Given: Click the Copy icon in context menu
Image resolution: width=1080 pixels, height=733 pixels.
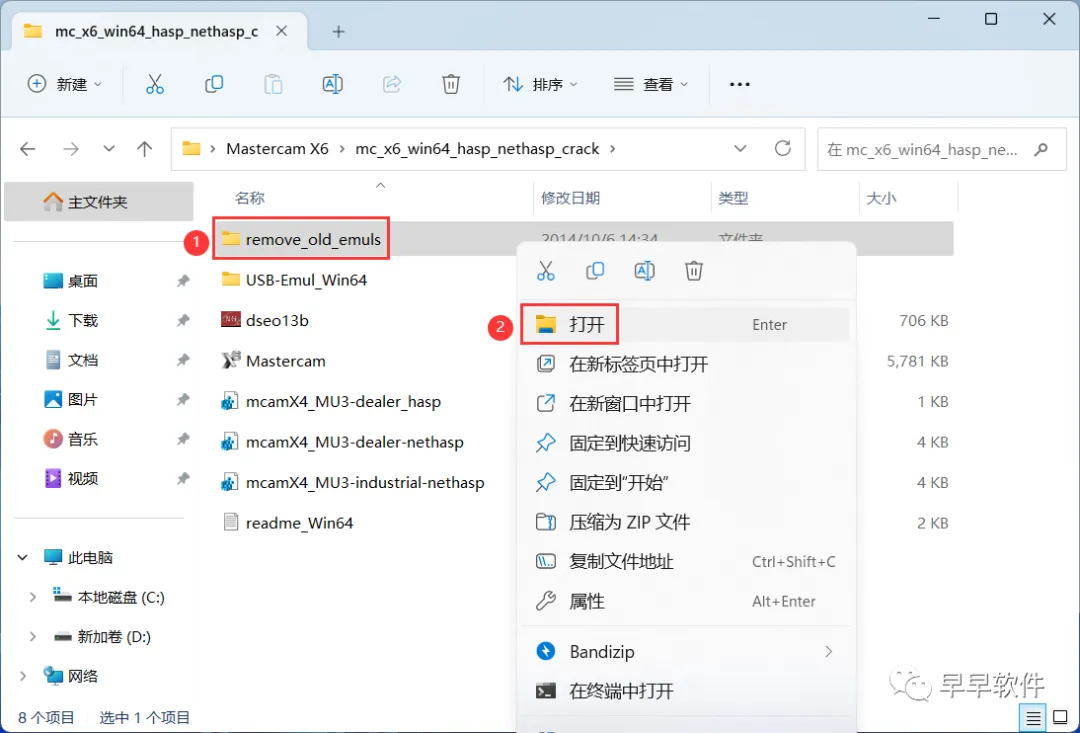Looking at the screenshot, I should click(595, 271).
